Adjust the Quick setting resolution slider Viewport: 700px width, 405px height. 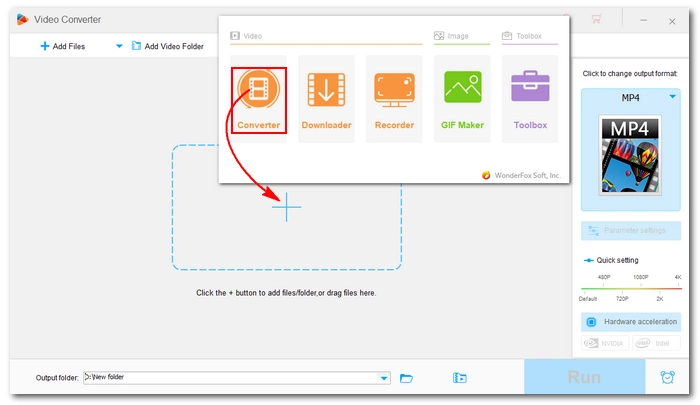(x=631, y=288)
